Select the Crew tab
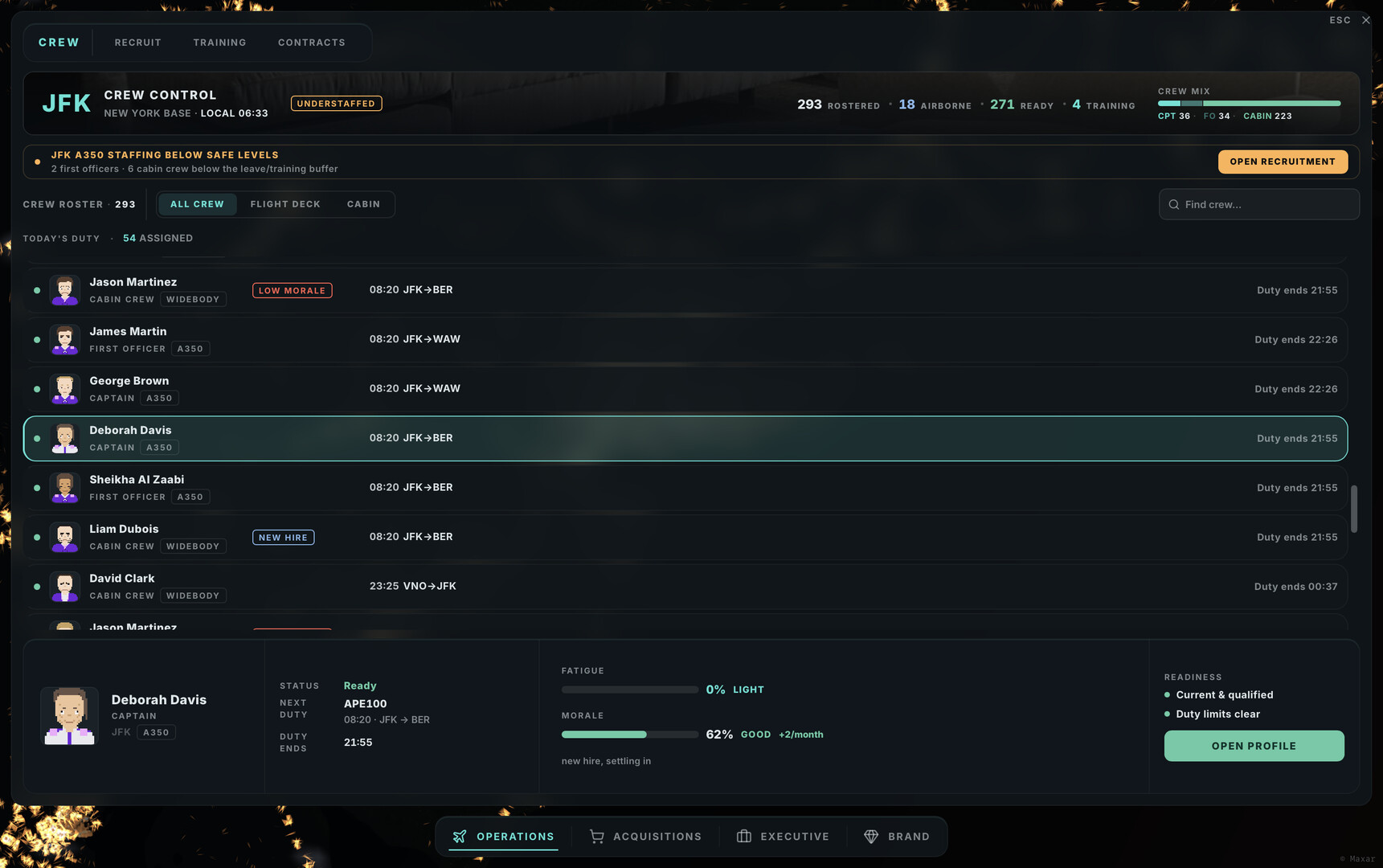Screen dimensions: 1383x868 point(59,43)
